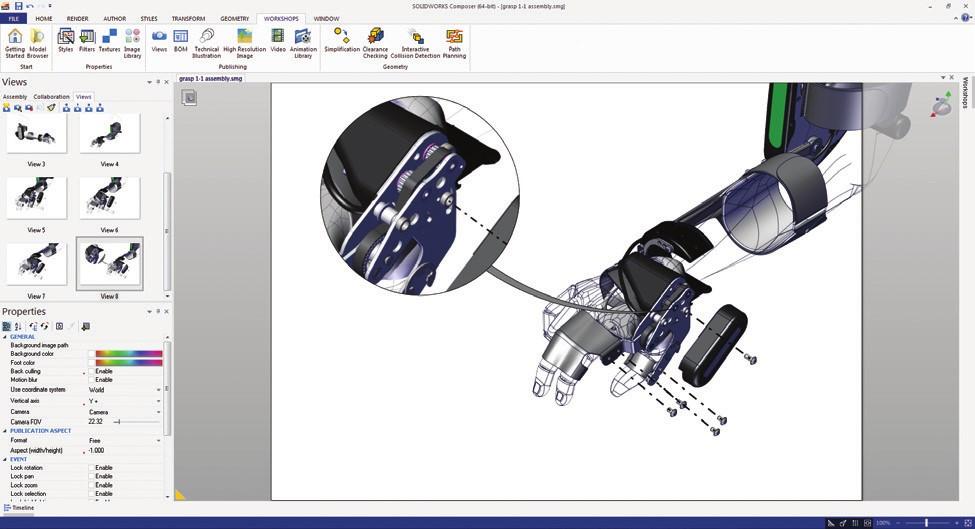Click the Background color gradient swatch
This screenshot has height=529, width=975.
(x=128, y=354)
